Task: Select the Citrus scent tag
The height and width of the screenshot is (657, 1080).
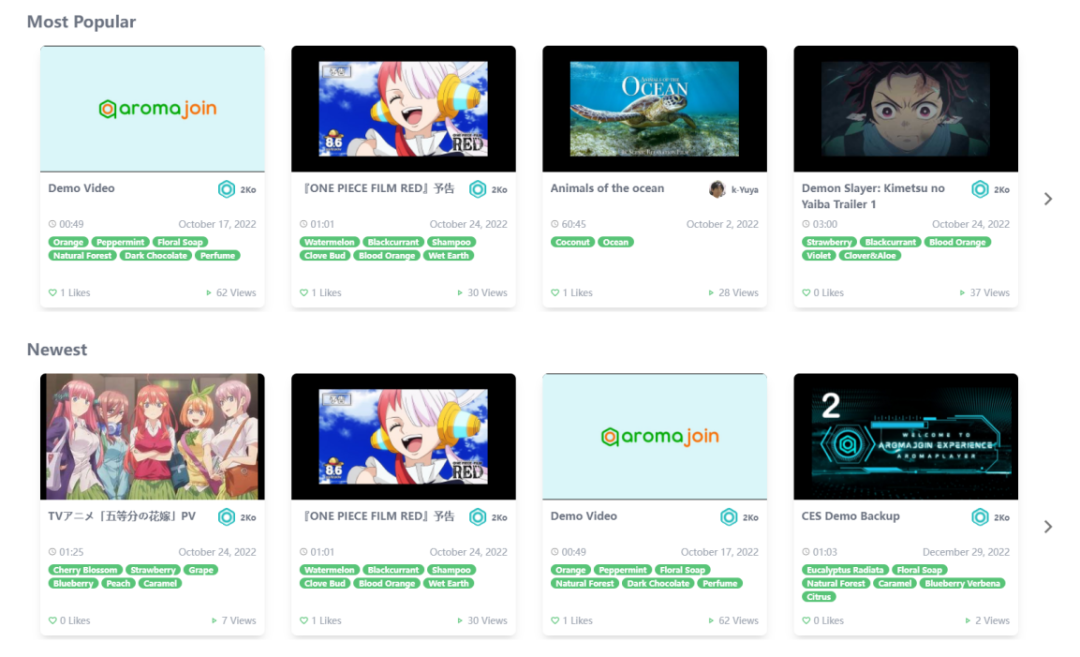Action: point(819,596)
